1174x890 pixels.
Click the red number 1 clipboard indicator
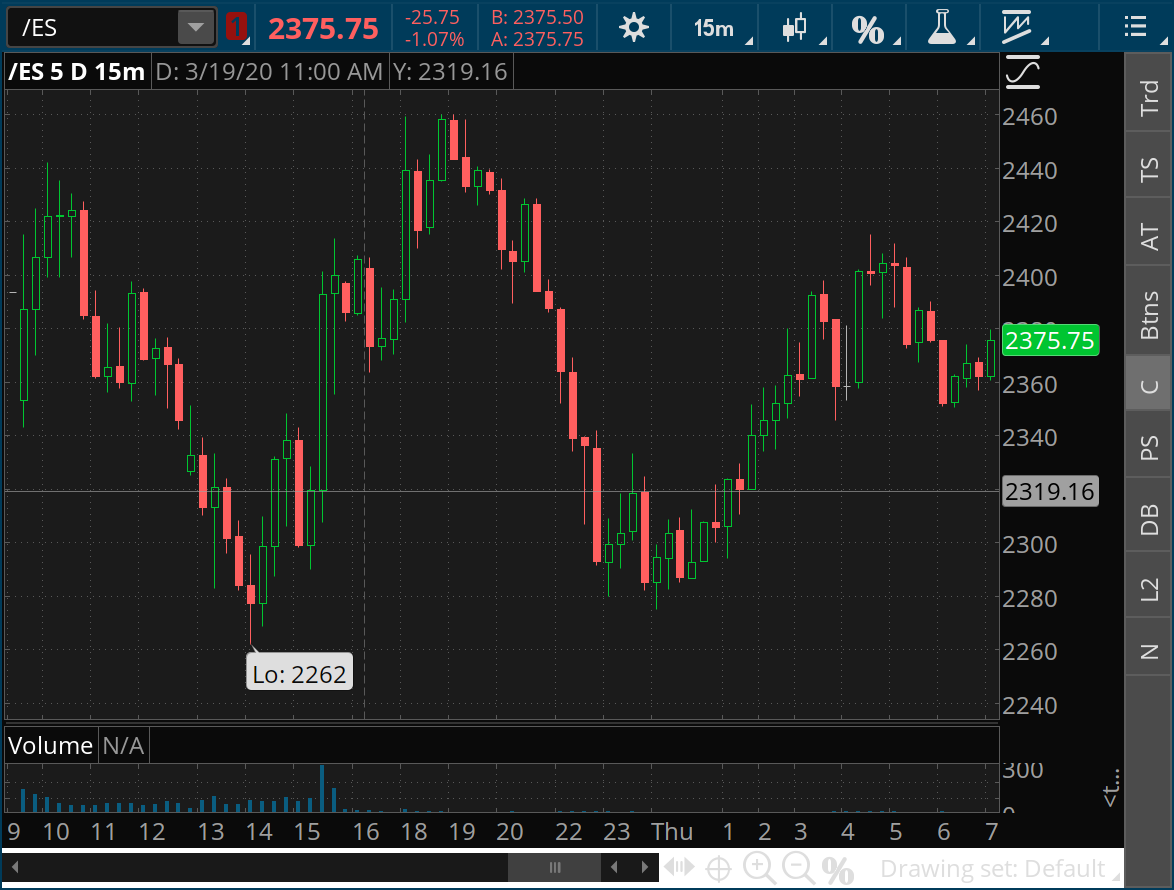click(x=236, y=28)
